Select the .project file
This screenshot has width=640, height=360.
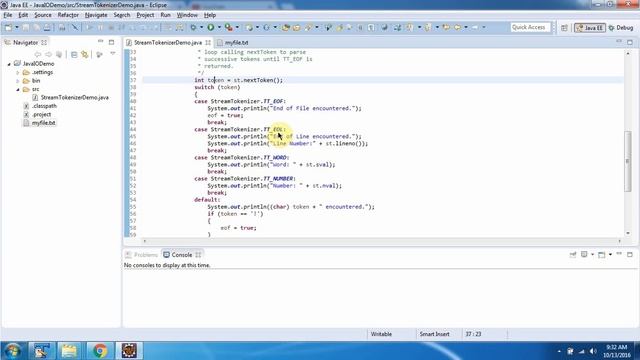41,115
